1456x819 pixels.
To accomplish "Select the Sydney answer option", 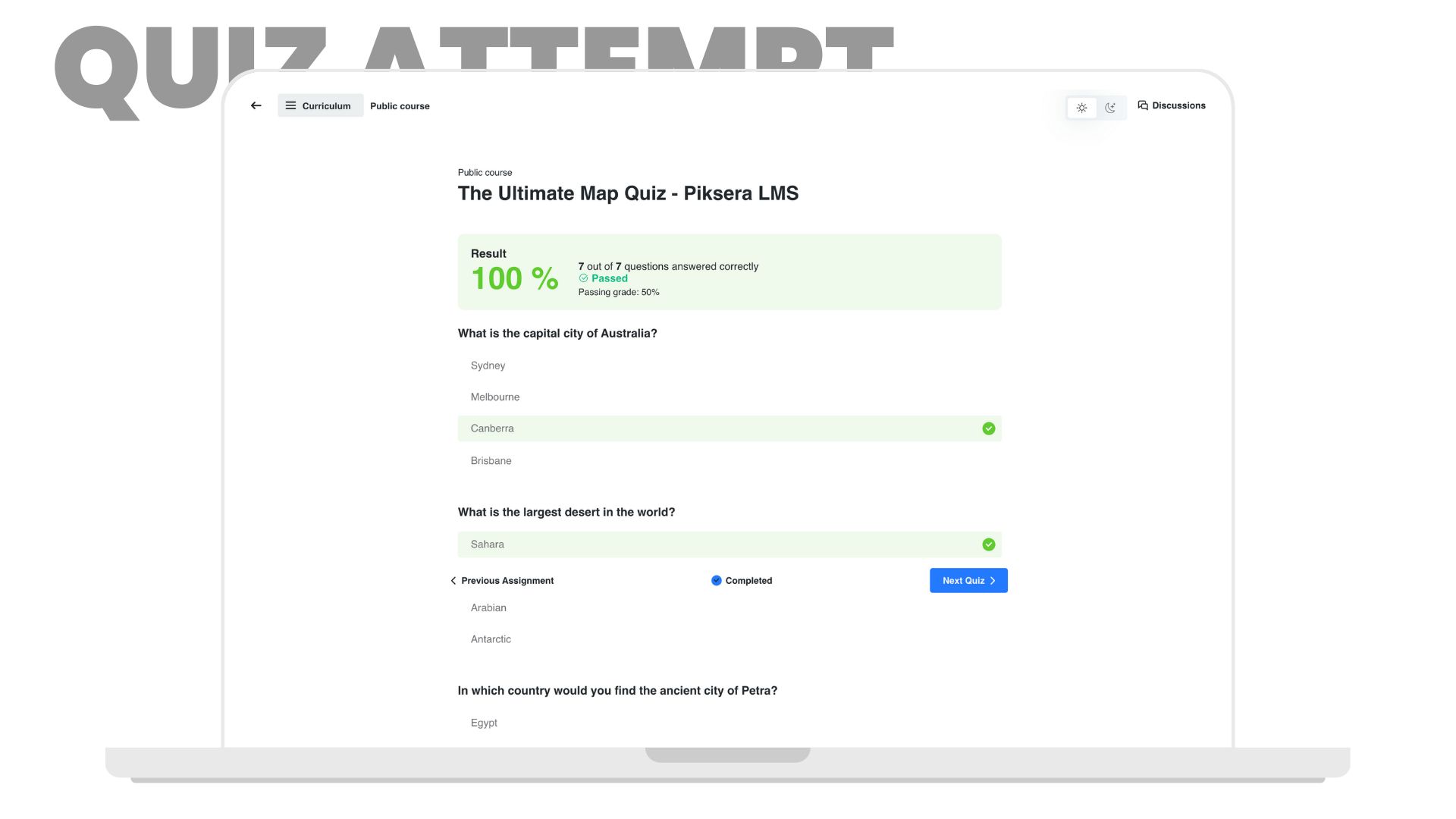I will 729,366.
